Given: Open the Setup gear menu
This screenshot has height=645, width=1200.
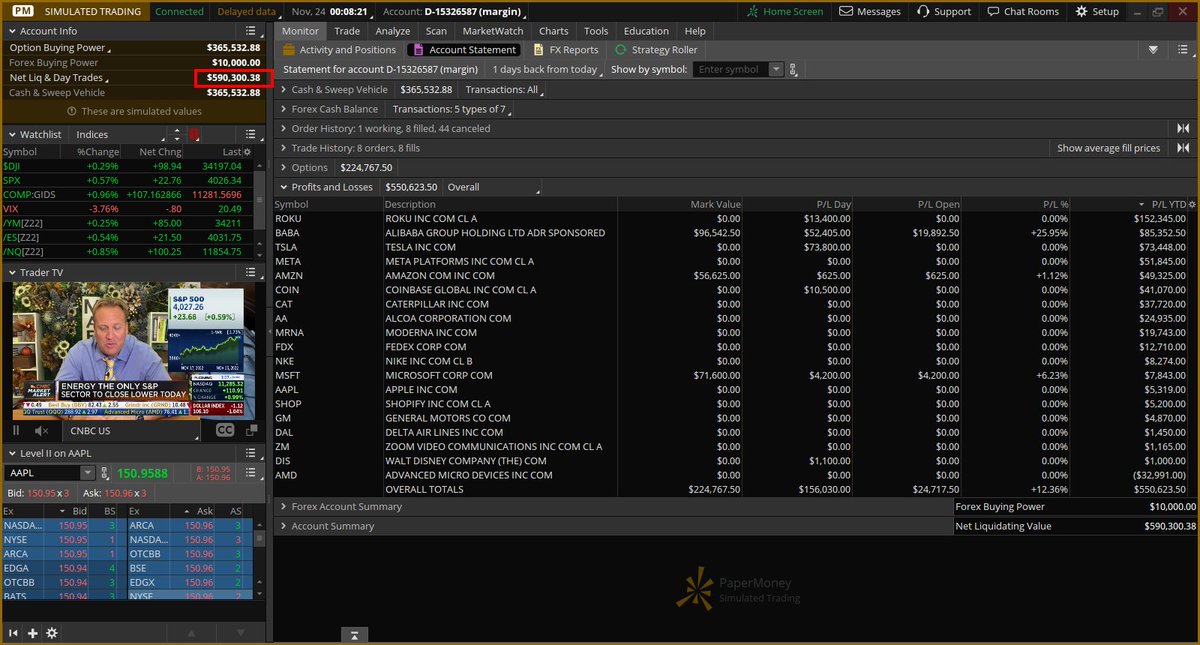Looking at the screenshot, I should (1098, 11).
